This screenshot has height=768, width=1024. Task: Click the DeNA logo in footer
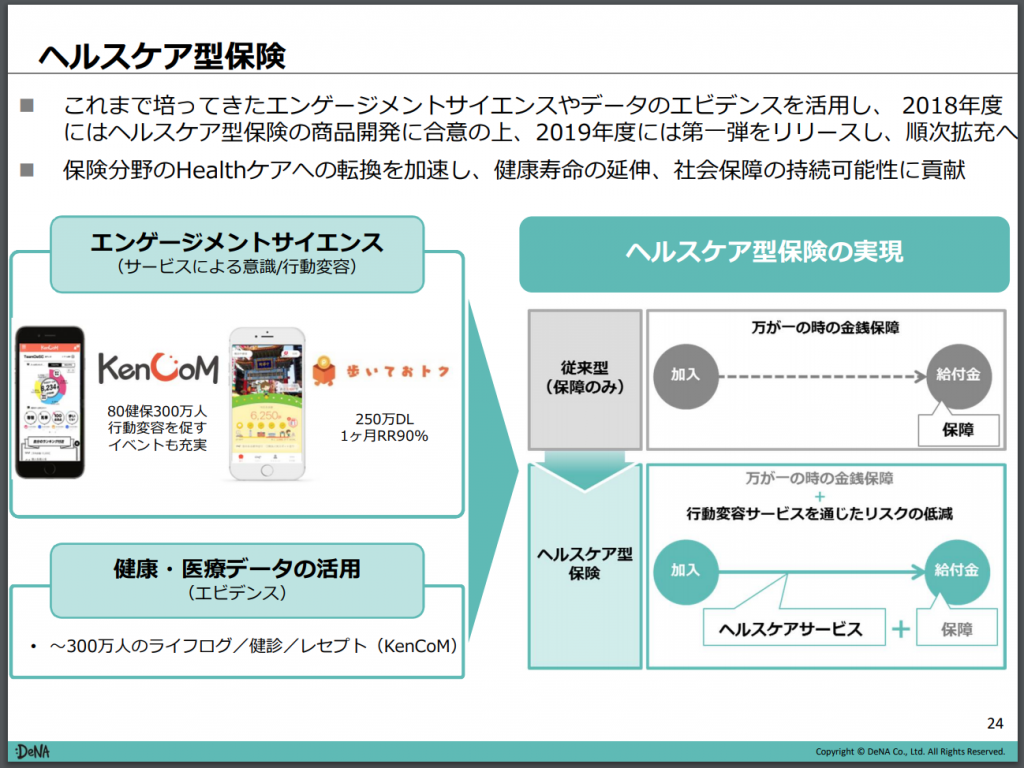pos(33,751)
